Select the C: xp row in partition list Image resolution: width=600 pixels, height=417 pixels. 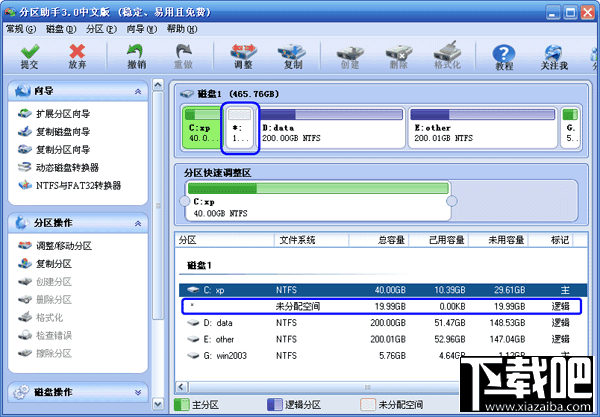coord(383,290)
